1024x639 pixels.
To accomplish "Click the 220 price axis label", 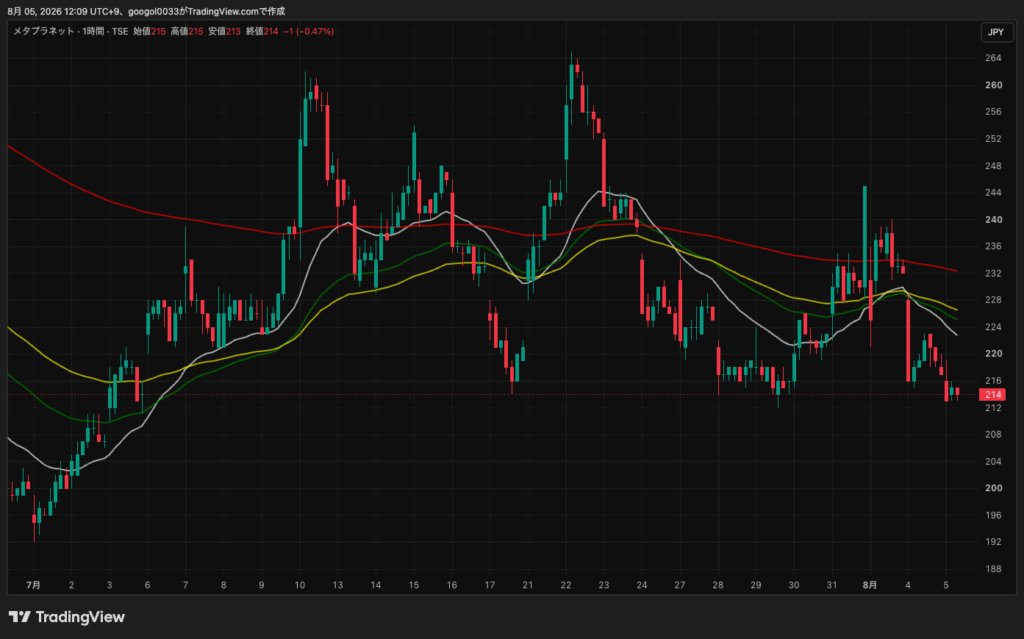I will click(993, 353).
